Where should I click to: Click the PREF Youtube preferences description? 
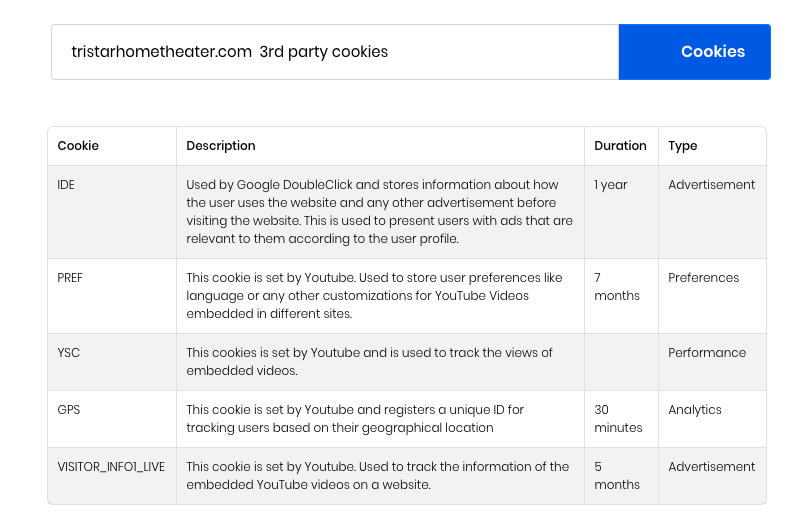pyautogui.click(x=374, y=296)
